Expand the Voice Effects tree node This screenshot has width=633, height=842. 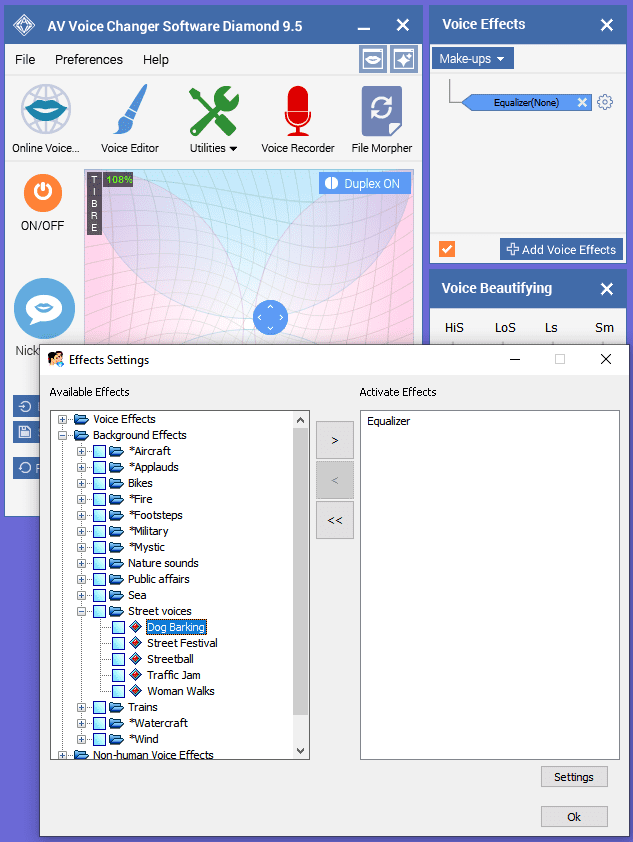63,419
